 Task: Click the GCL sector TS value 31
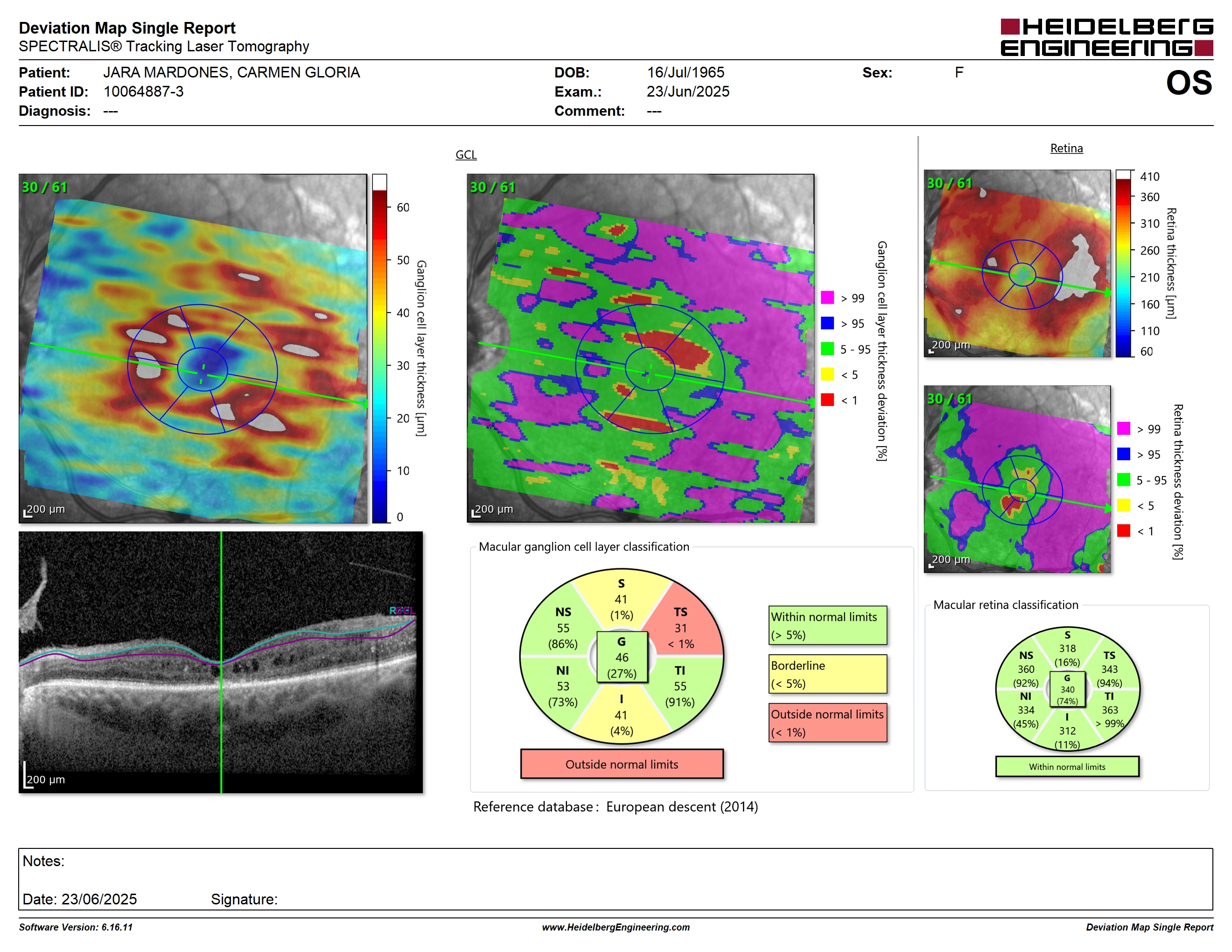[x=681, y=628]
